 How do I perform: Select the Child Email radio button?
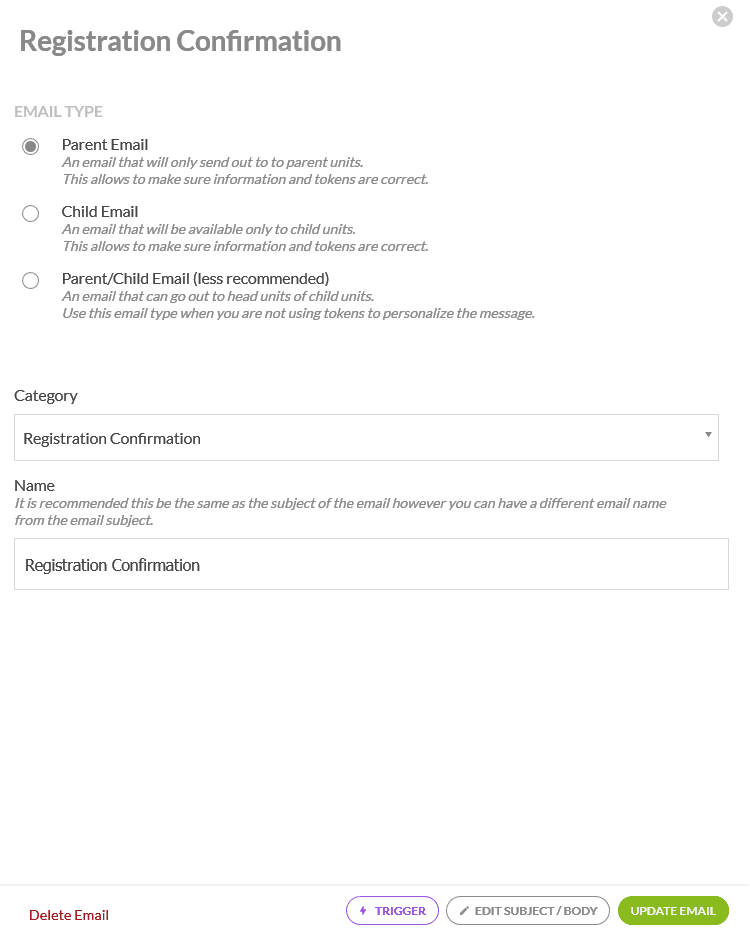pyautogui.click(x=31, y=213)
